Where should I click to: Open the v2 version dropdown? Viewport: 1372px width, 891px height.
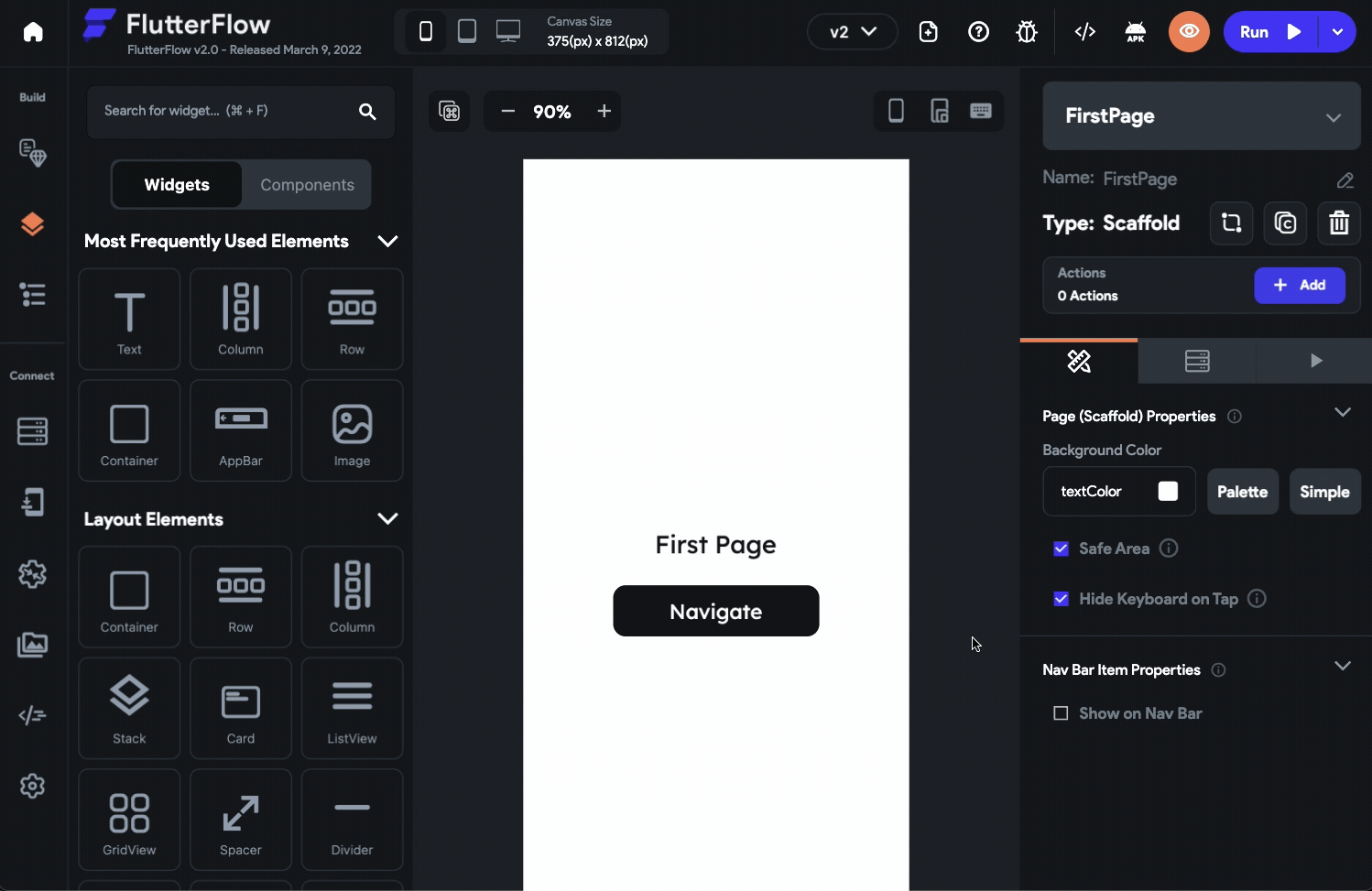point(852,32)
